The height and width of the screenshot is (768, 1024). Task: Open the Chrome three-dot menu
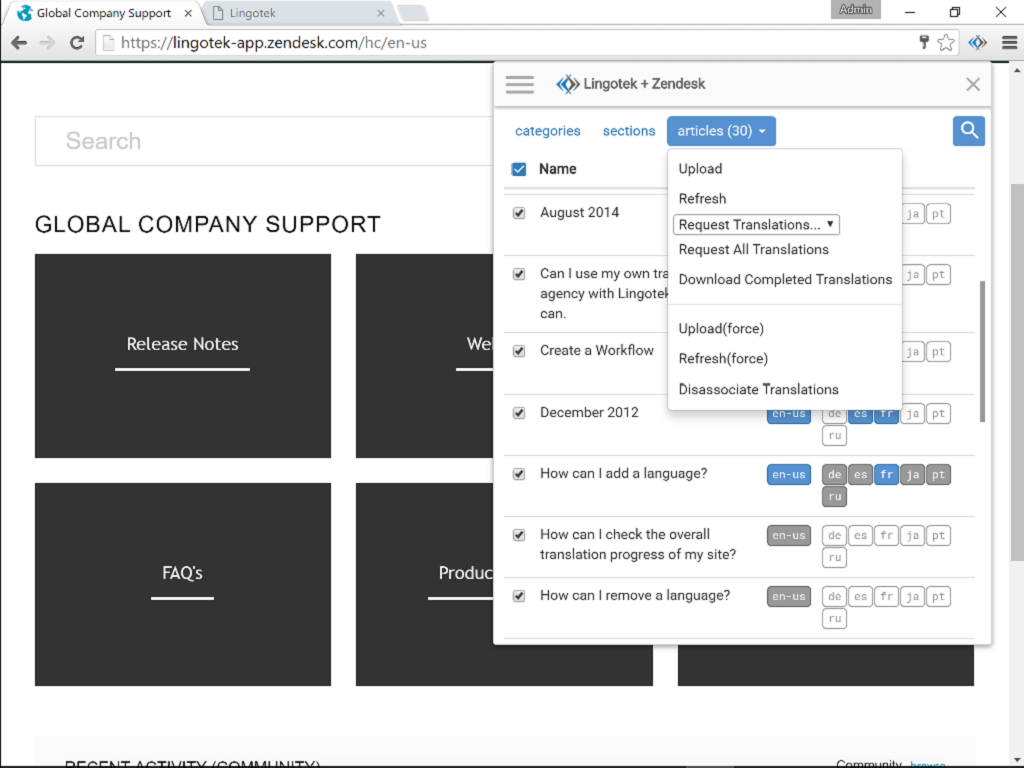click(x=1008, y=43)
